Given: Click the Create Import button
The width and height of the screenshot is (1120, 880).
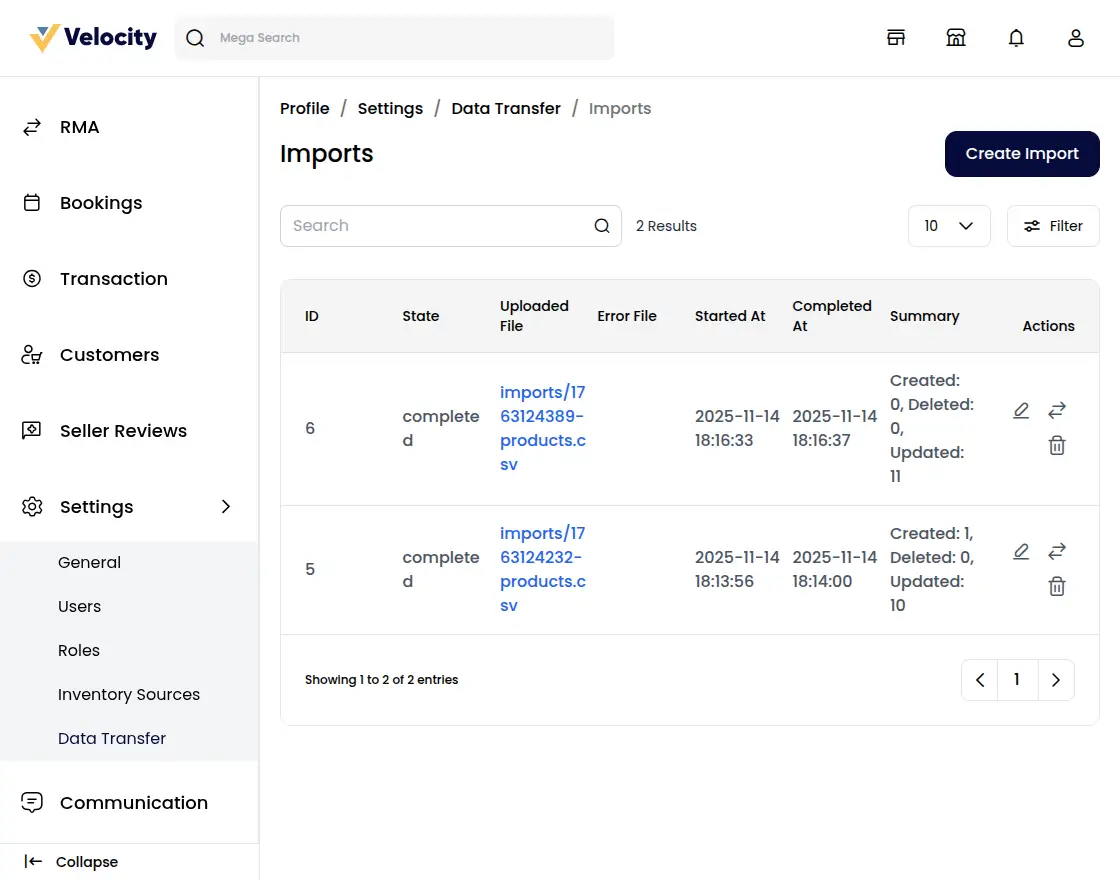Looking at the screenshot, I should coord(1021,153).
